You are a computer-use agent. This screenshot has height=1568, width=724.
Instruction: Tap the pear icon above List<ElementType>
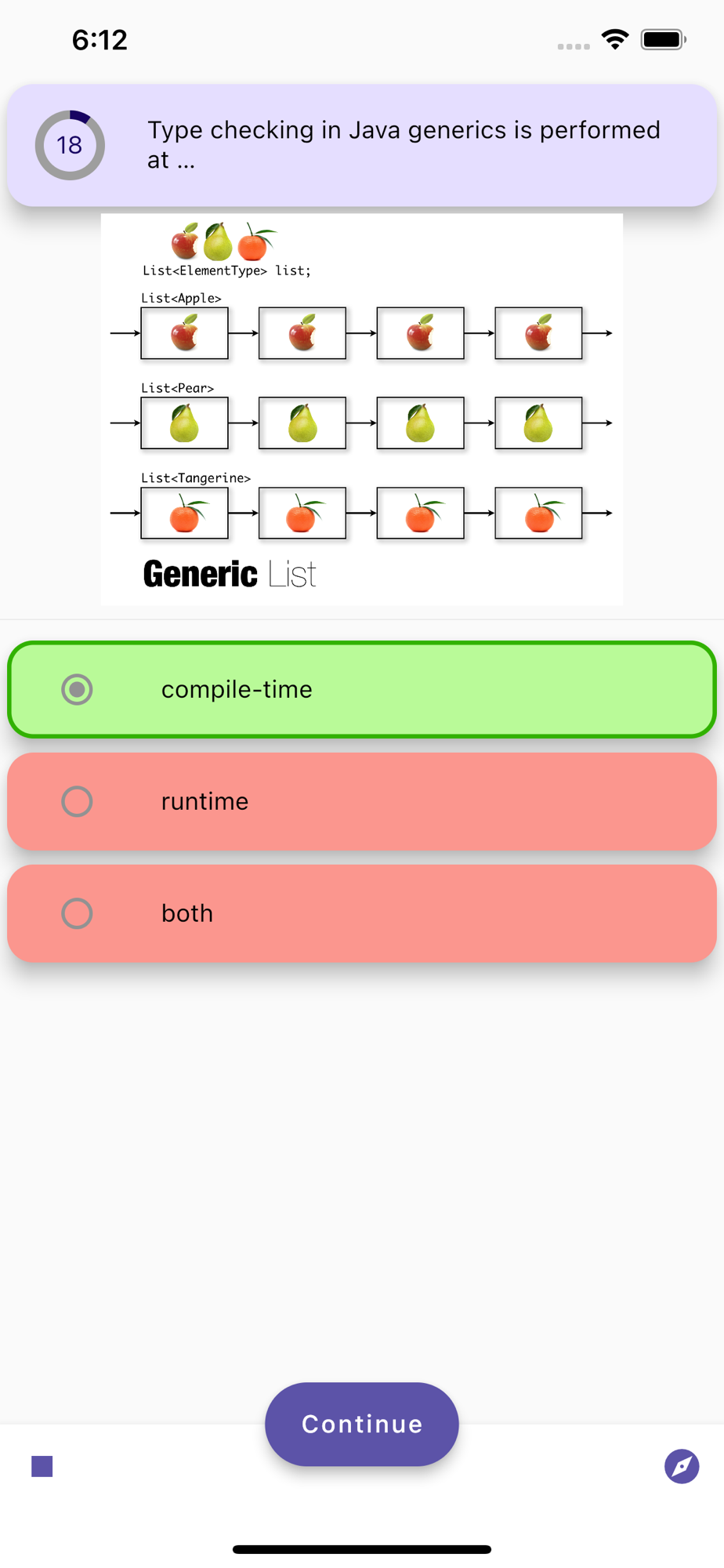tap(218, 241)
